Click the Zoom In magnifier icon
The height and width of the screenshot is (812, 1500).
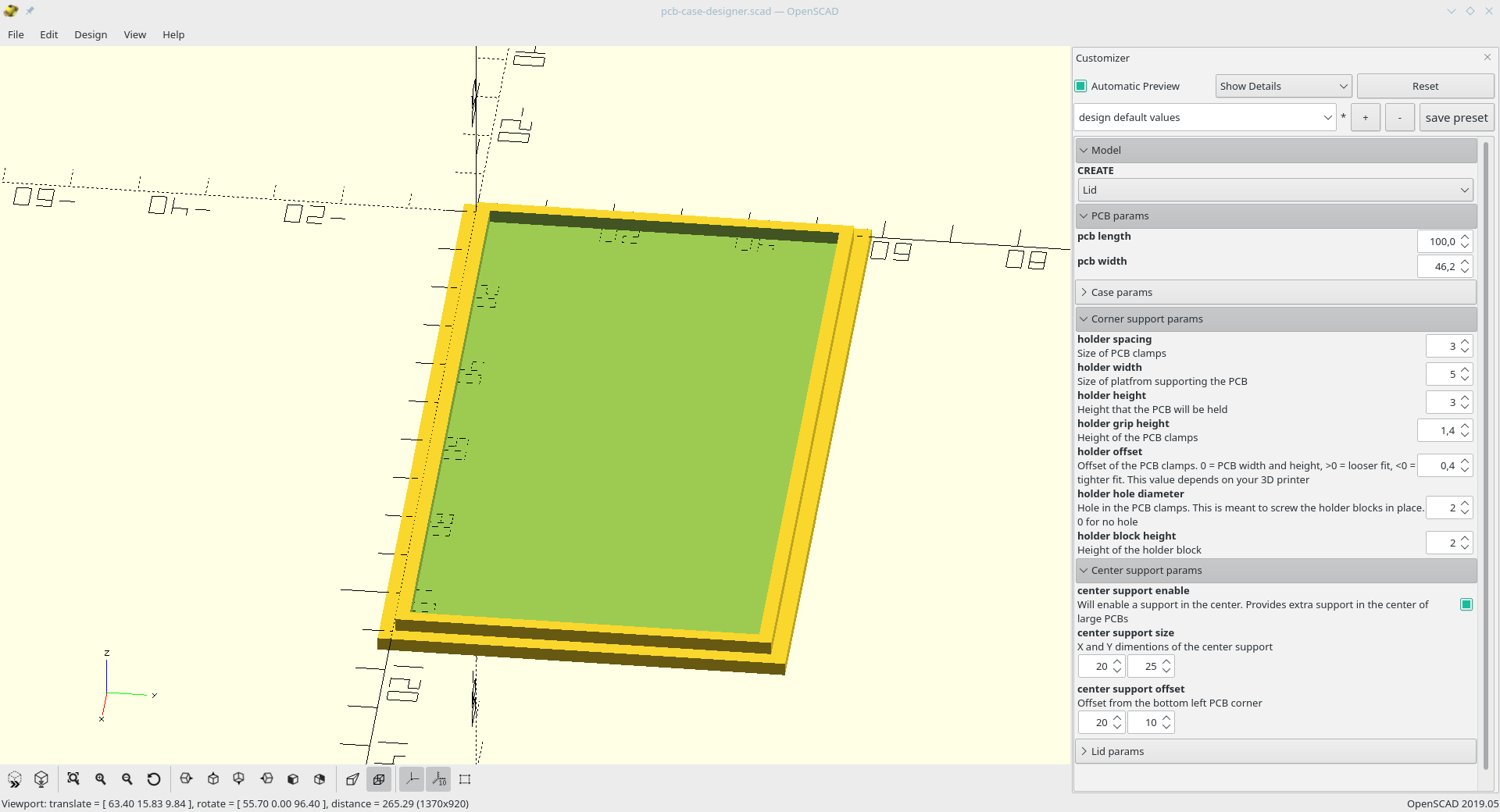[x=100, y=779]
